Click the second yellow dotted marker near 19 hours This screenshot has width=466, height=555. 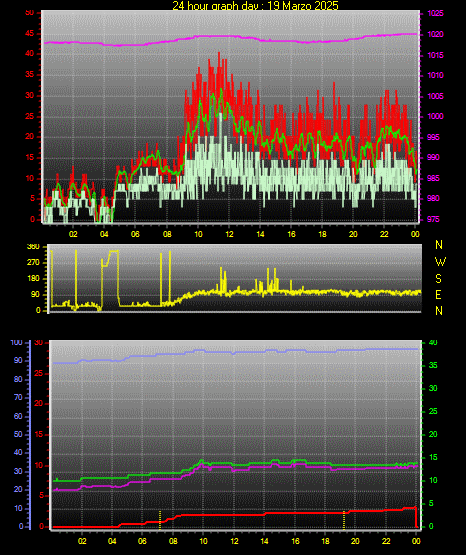[x=344, y=519]
